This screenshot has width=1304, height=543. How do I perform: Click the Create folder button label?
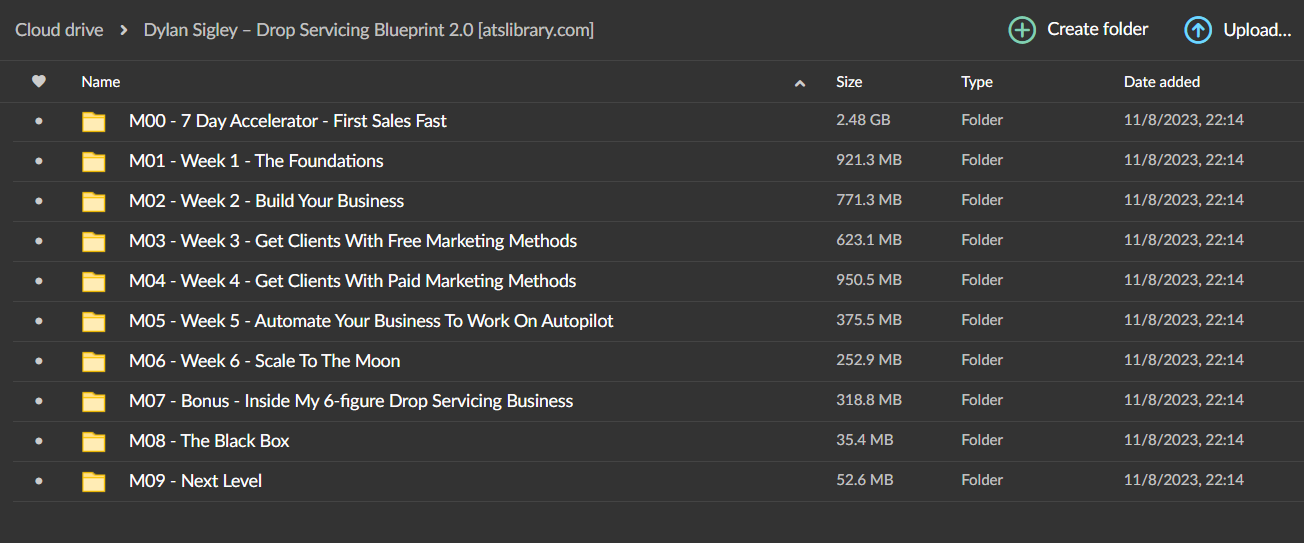(1098, 30)
